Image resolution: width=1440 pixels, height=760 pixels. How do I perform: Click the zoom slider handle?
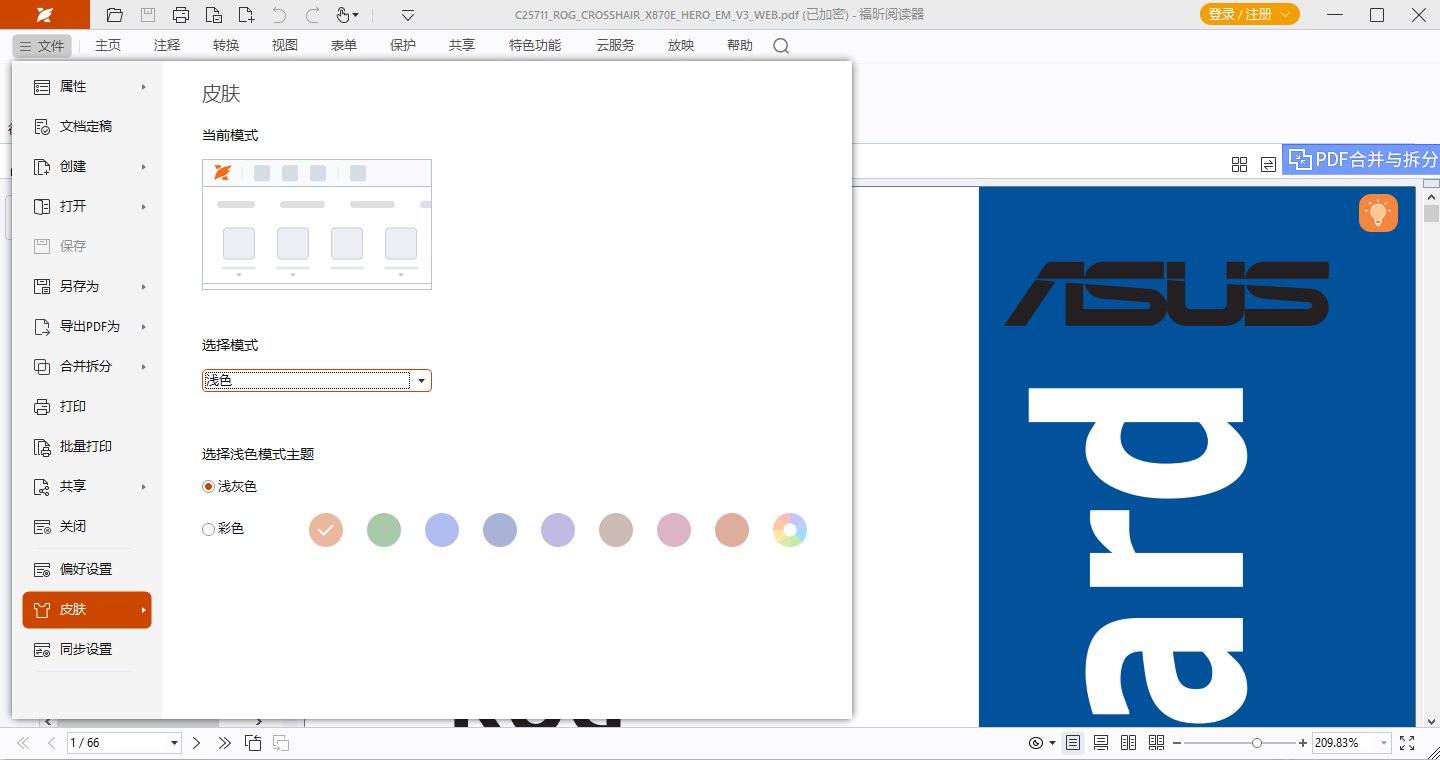coord(1257,743)
